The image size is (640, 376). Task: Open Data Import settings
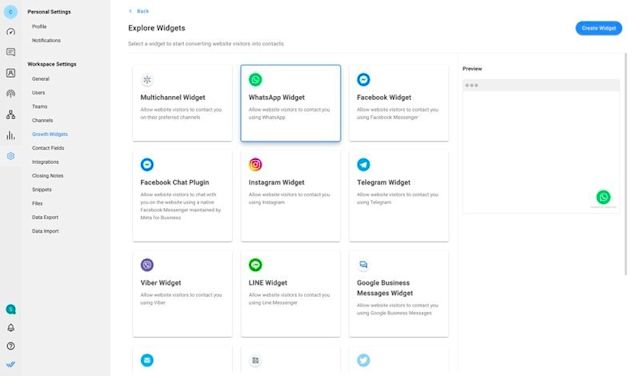45,231
